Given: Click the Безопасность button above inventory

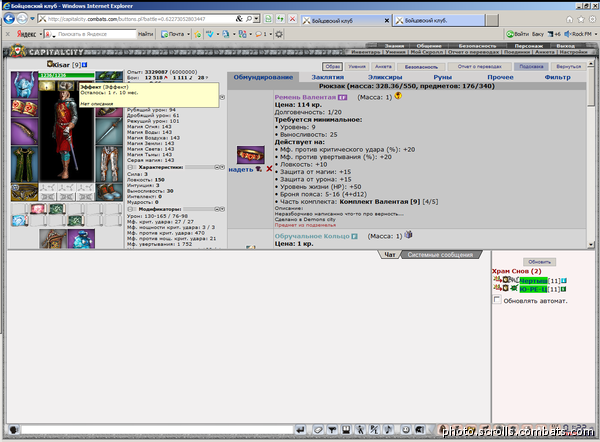Looking at the screenshot, I should coord(421,67).
